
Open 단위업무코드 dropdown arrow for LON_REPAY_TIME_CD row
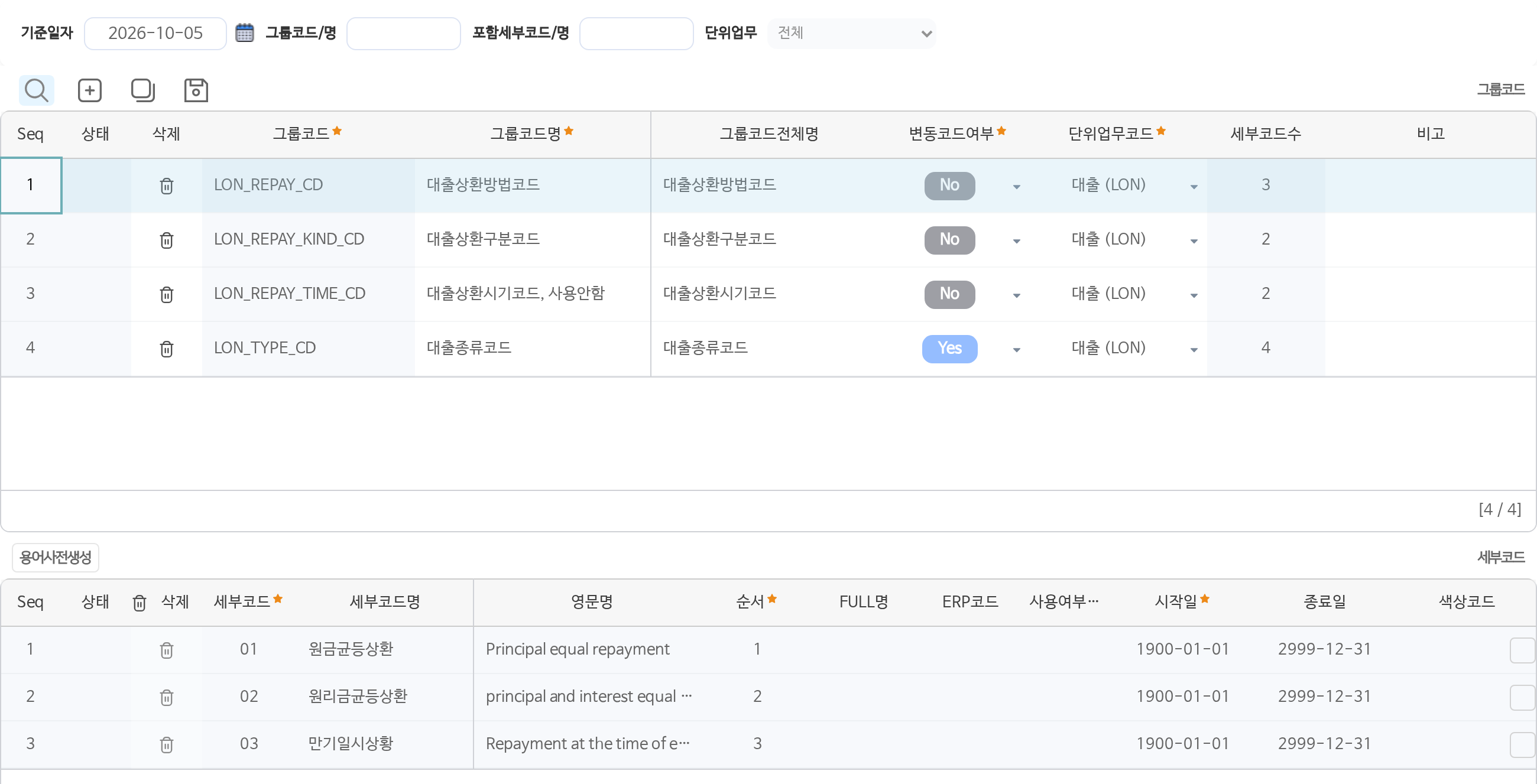[1194, 295]
